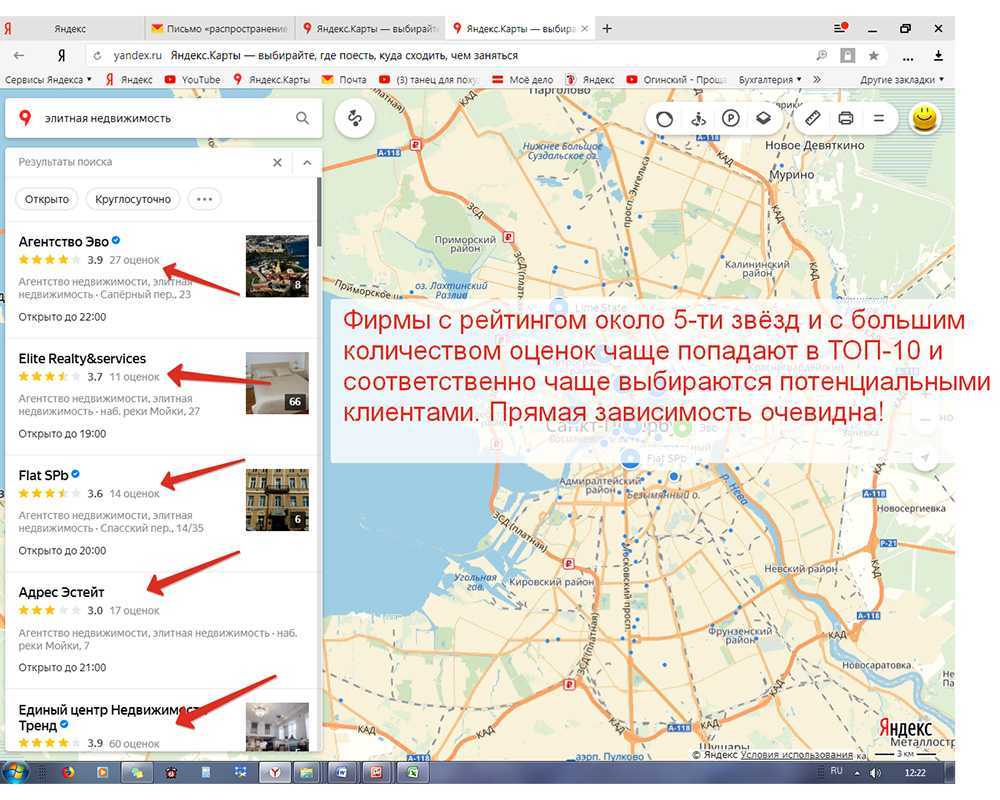View the Агентство Эво photo thumbnail
Viewport: 1000px width, 800px height.
click(x=277, y=266)
